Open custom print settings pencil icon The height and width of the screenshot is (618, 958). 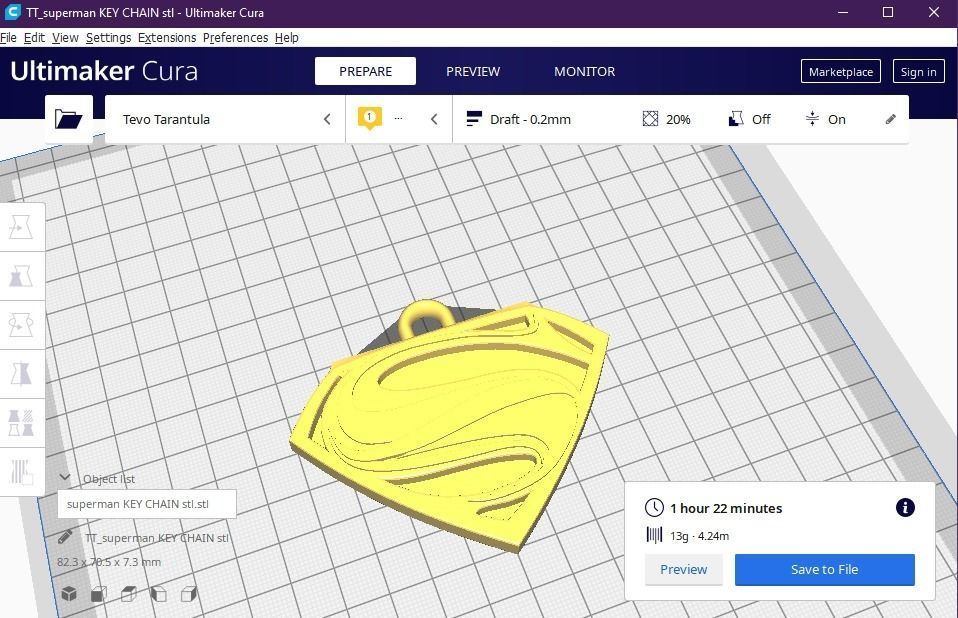click(890, 119)
